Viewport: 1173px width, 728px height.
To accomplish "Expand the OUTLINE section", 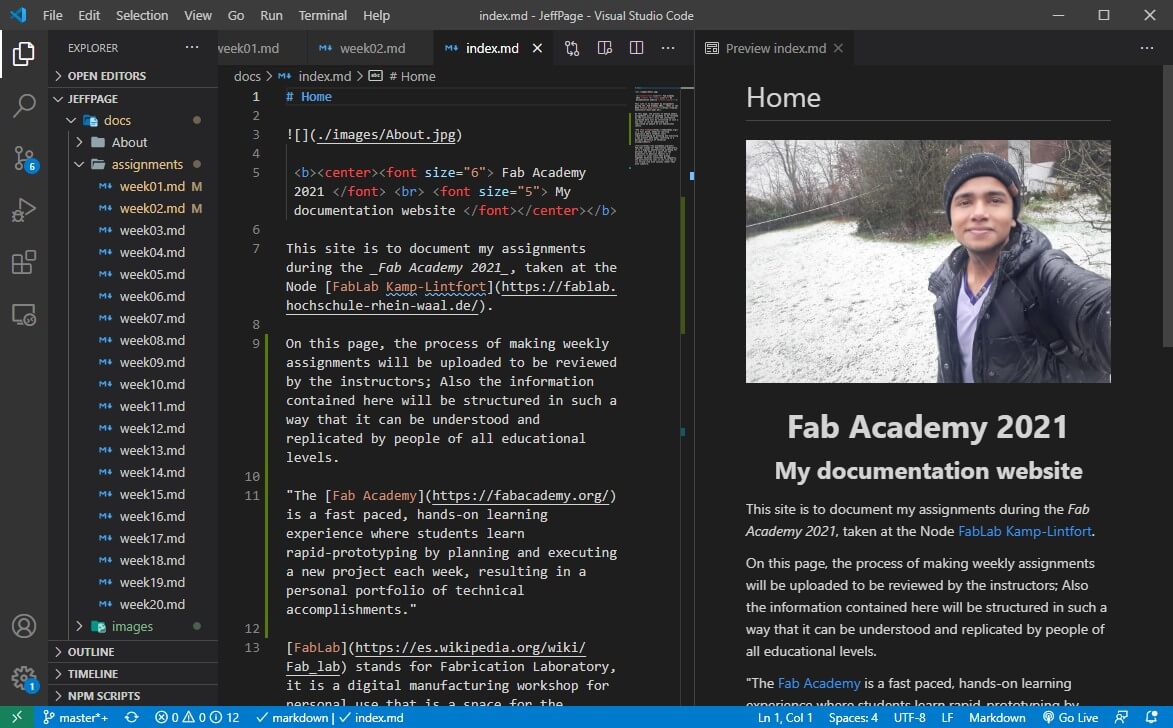I will 133,652.
